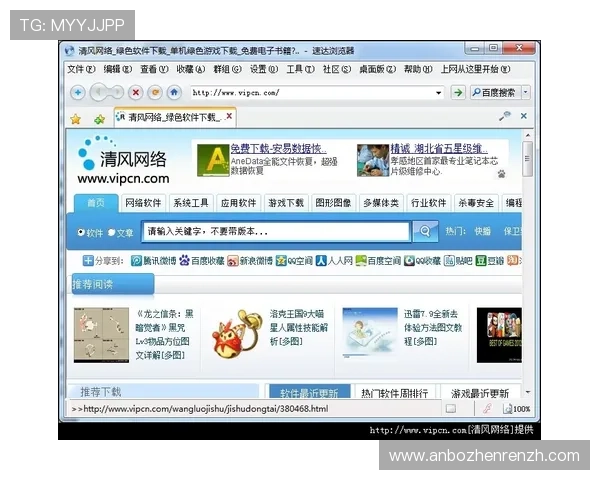Screen dimensions: 600x480
Task: Click the 清风网络 site logo
Action: tap(122, 161)
